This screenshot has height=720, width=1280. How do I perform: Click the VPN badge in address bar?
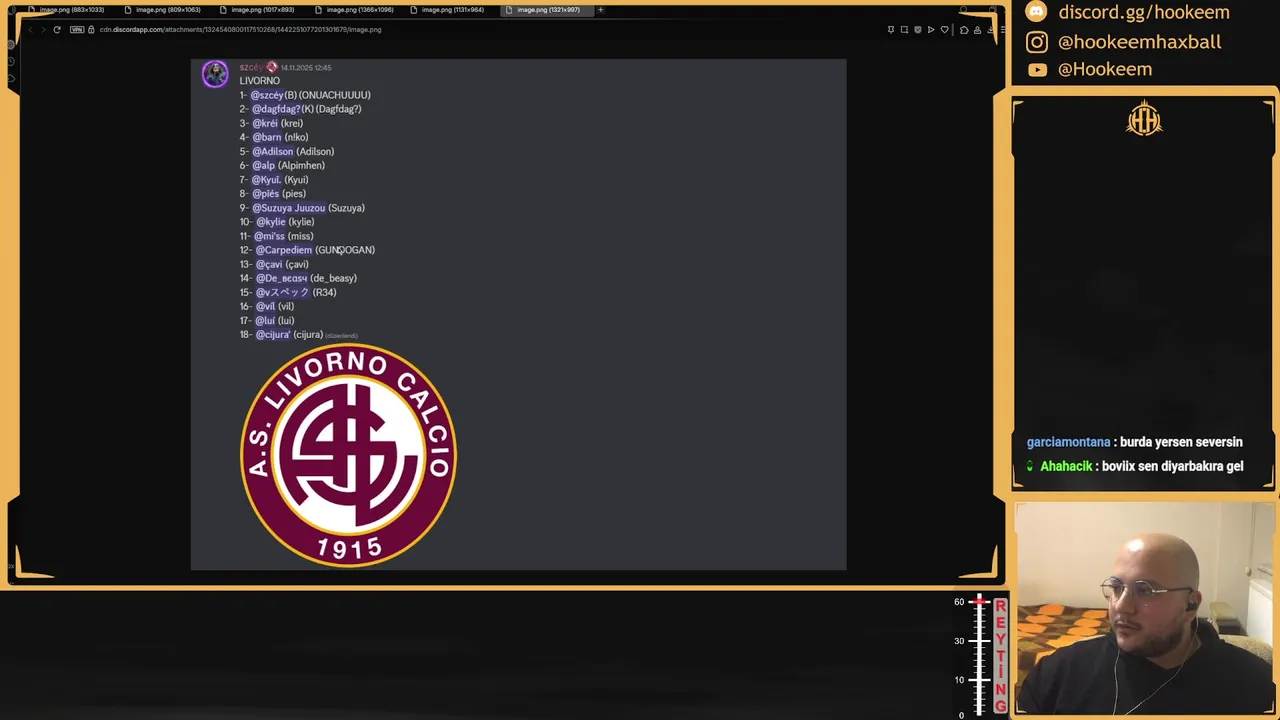click(77, 29)
